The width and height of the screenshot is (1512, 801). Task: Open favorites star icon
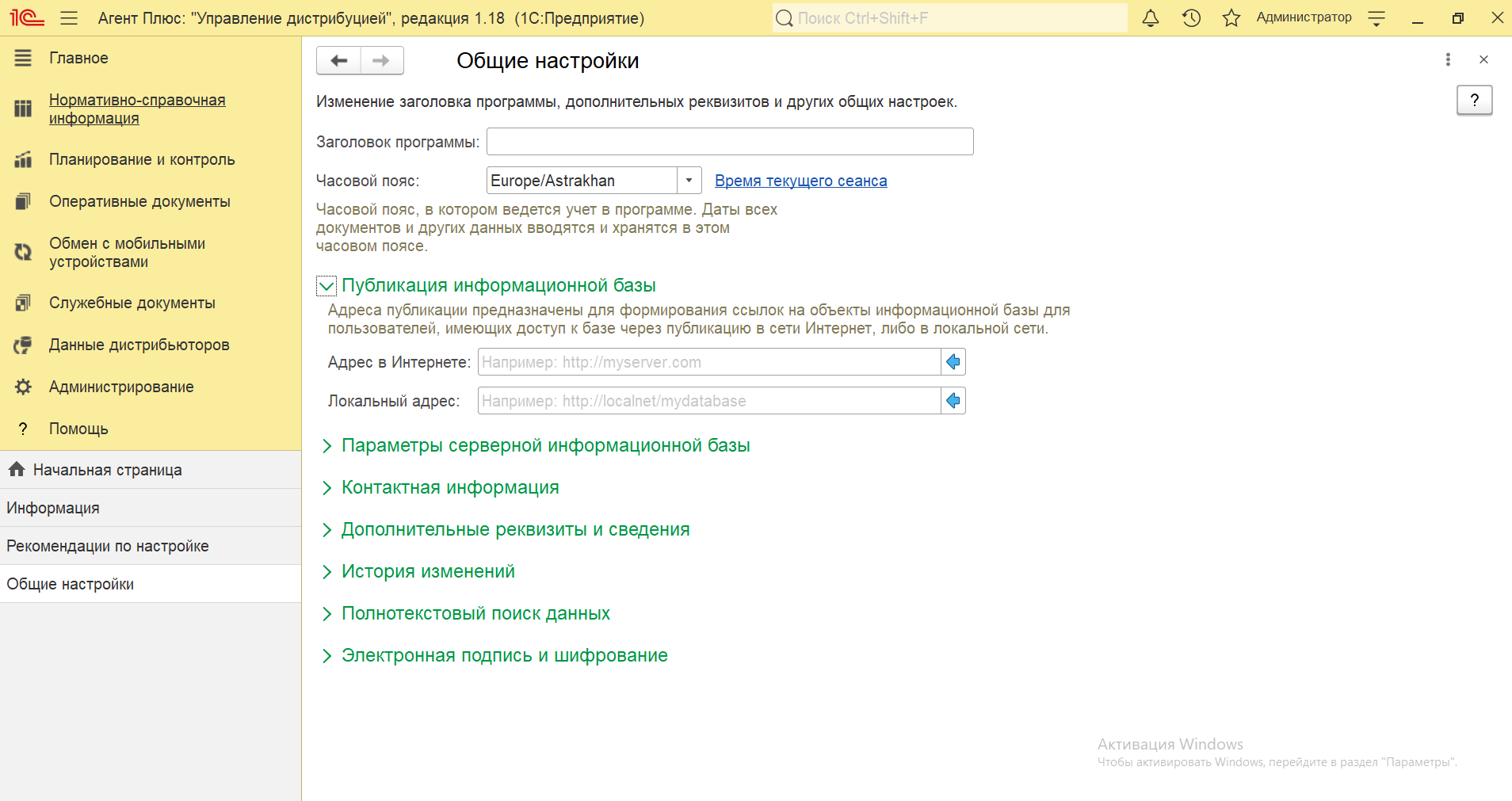click(x=1231, y=17)
